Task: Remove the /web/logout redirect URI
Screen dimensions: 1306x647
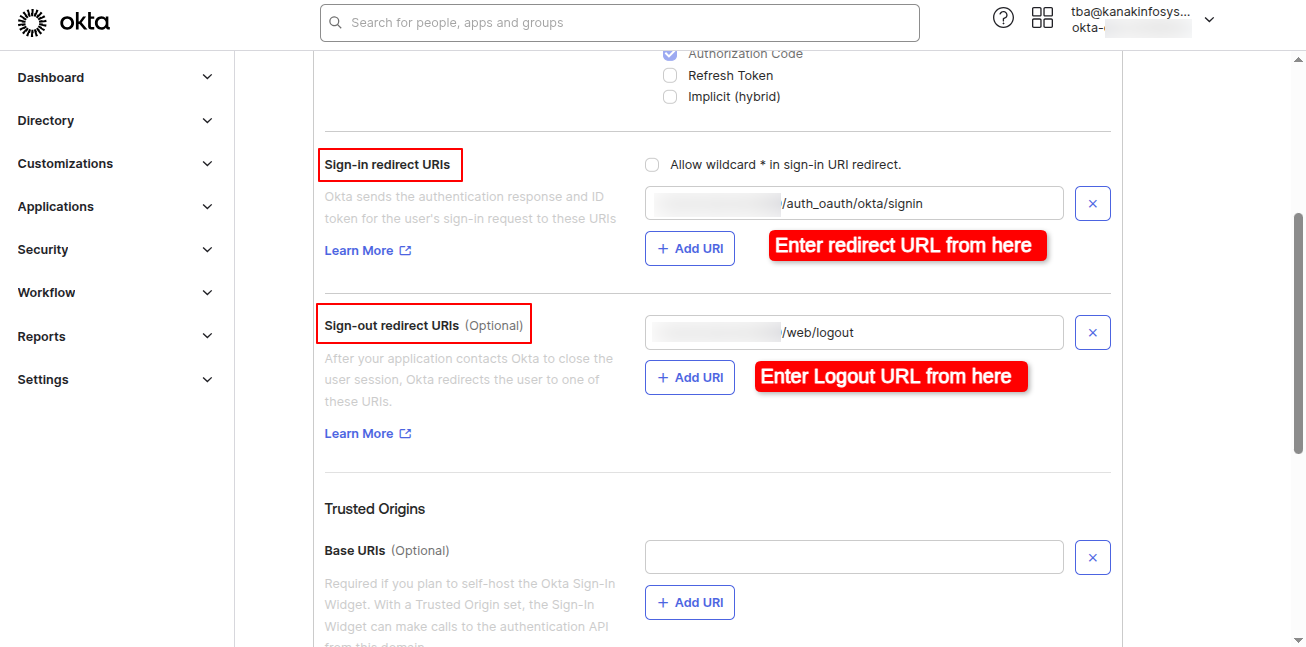Action: click(1093, 333)
